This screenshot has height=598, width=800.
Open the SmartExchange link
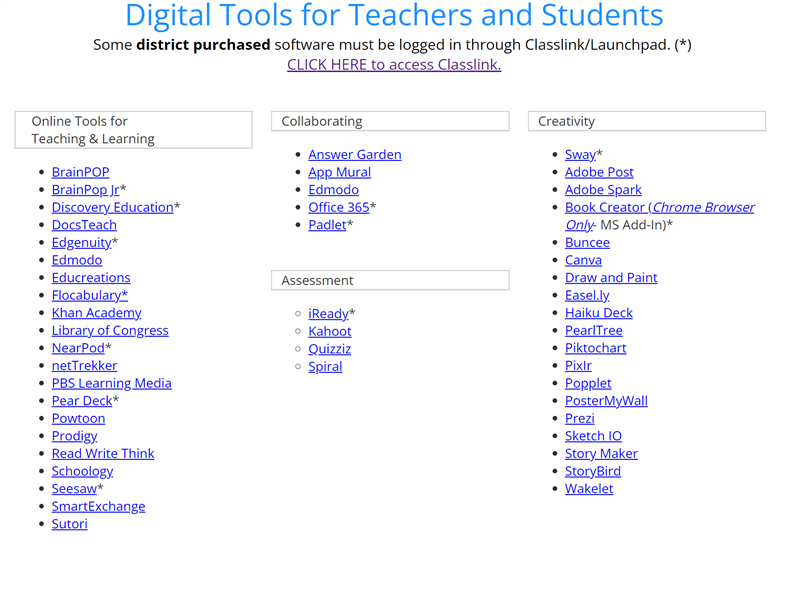pos(98,507)
